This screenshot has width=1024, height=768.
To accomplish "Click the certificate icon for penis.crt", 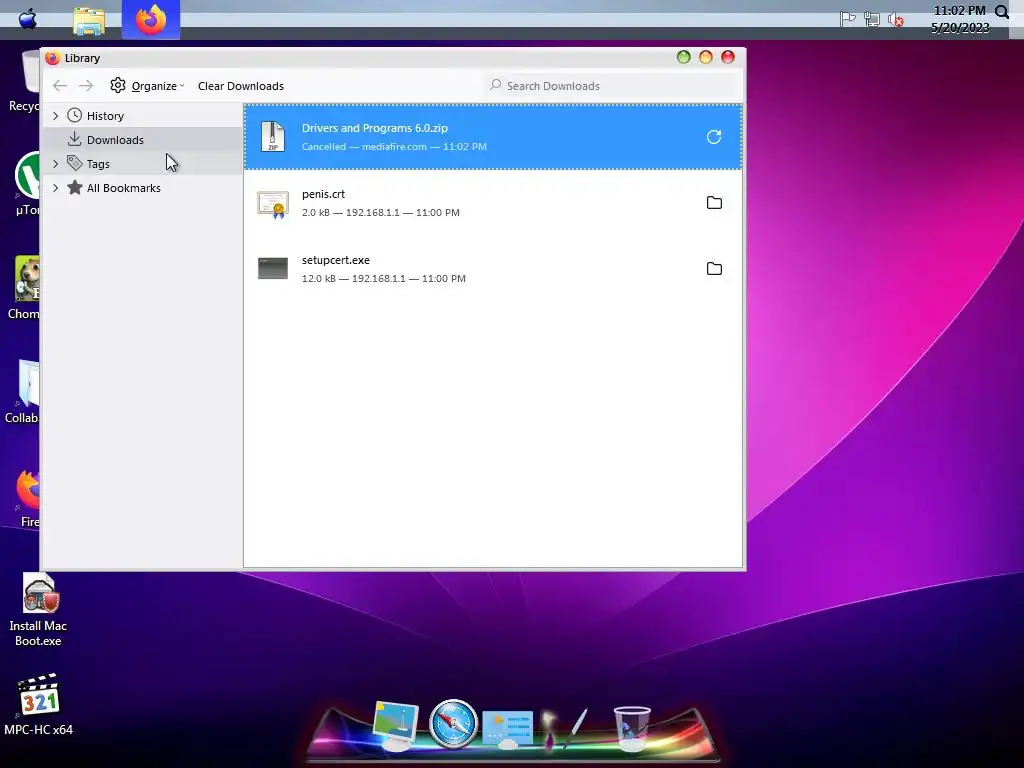I will click(273, 204).
